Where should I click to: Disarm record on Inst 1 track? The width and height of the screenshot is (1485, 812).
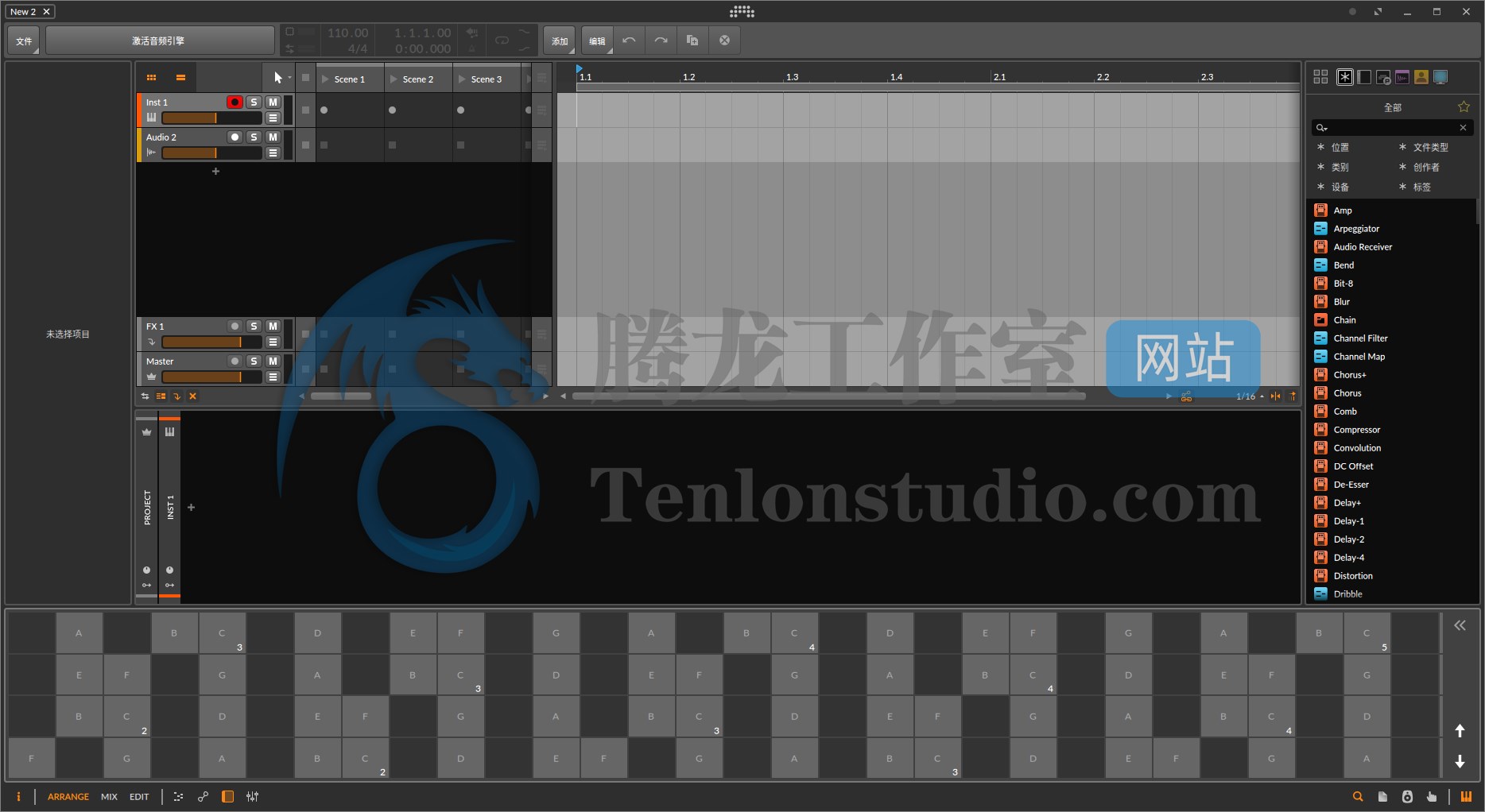click(x=235, y=102)
